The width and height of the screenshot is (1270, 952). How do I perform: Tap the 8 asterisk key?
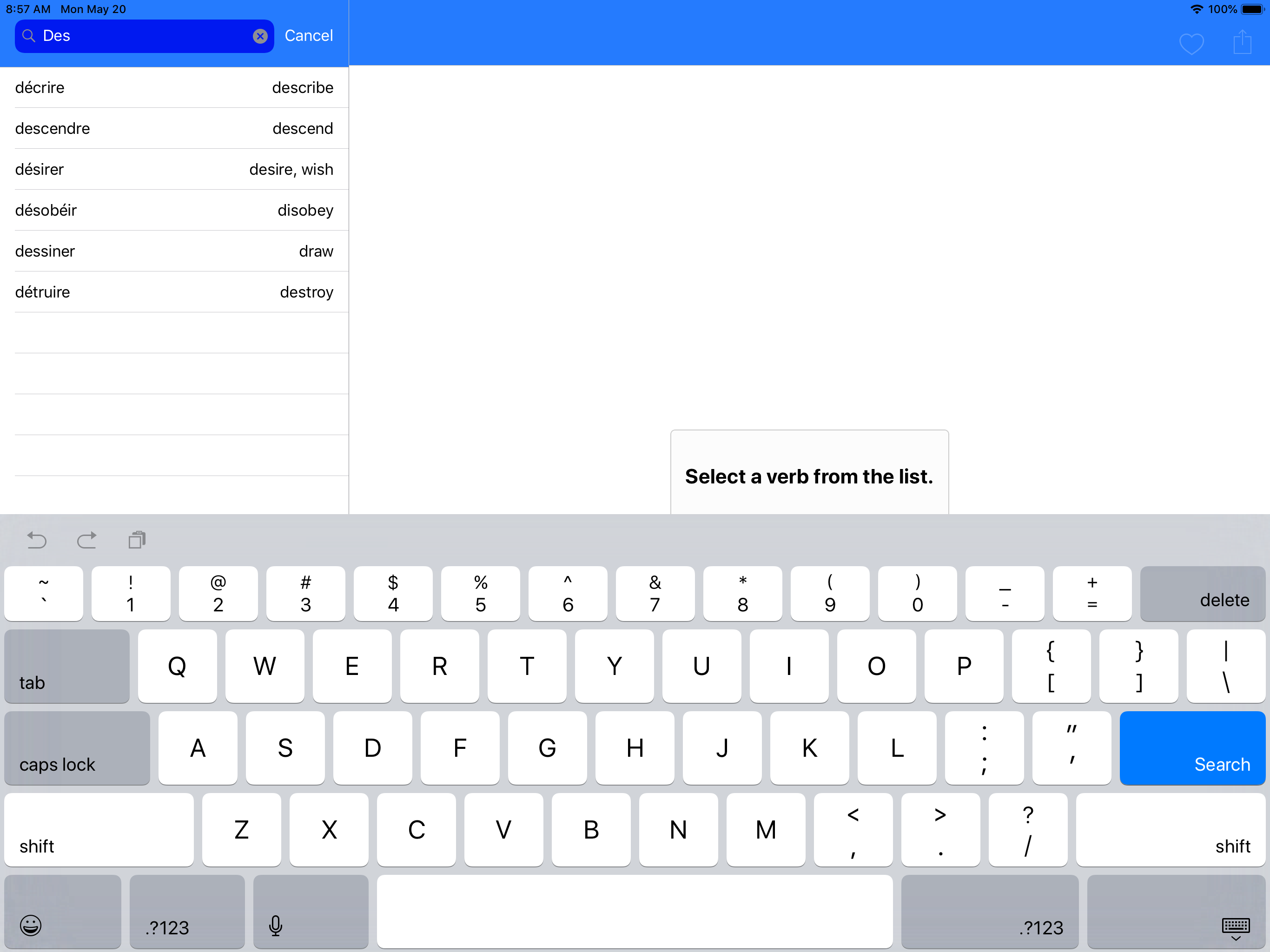[742, 594]
